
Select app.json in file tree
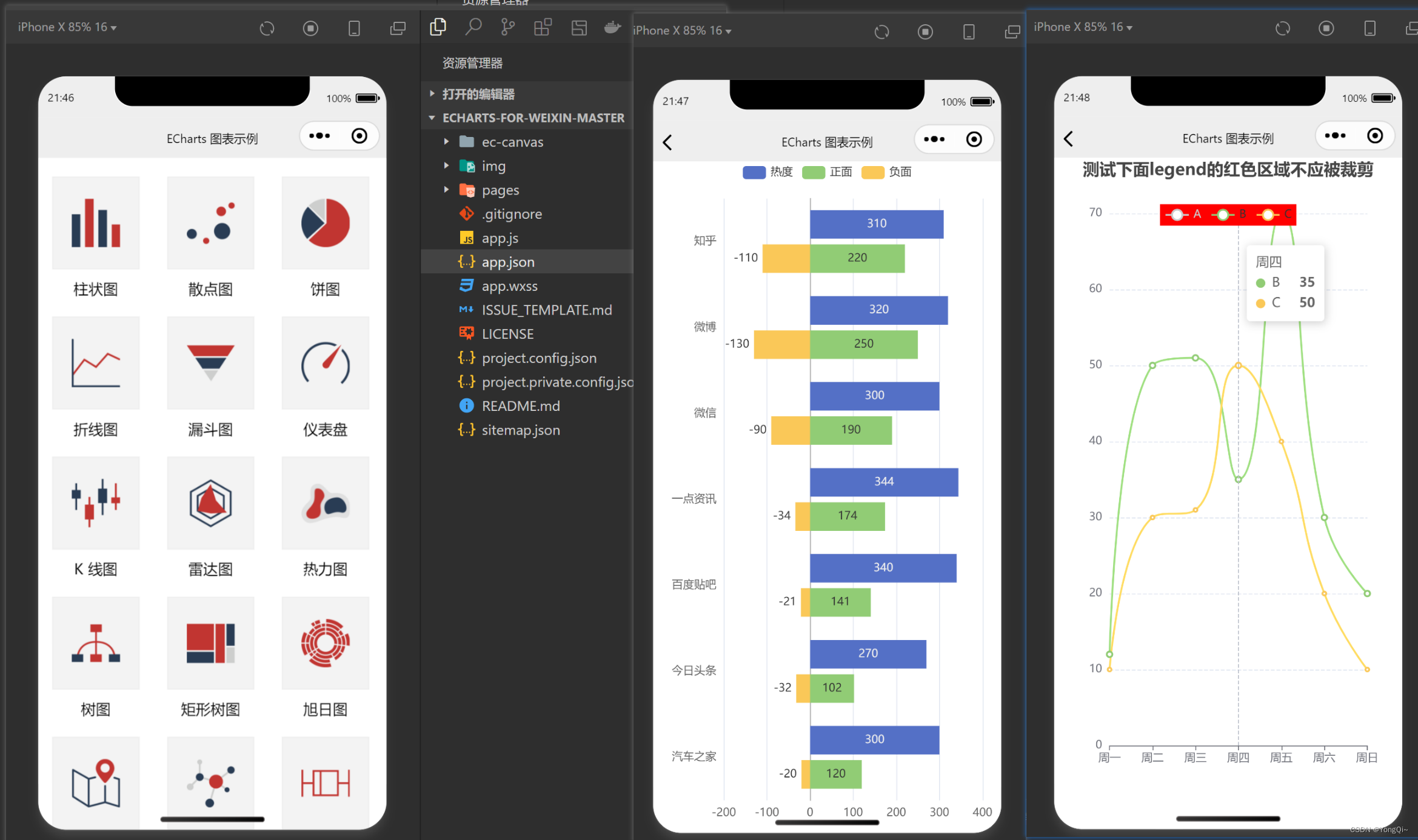(x=508, y=262)
